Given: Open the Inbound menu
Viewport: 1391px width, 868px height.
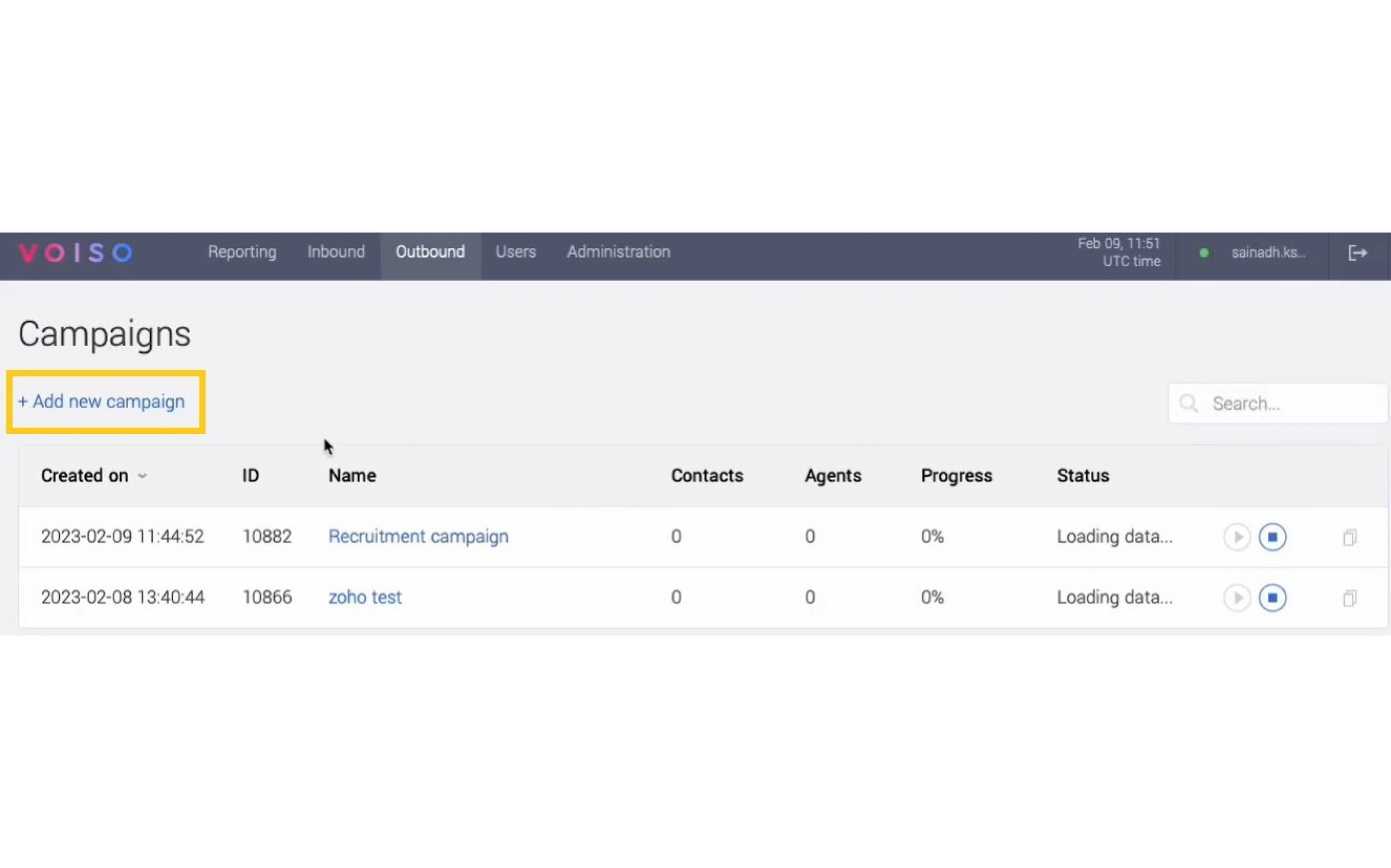Looking at the screenshot, I should [336, 251].
